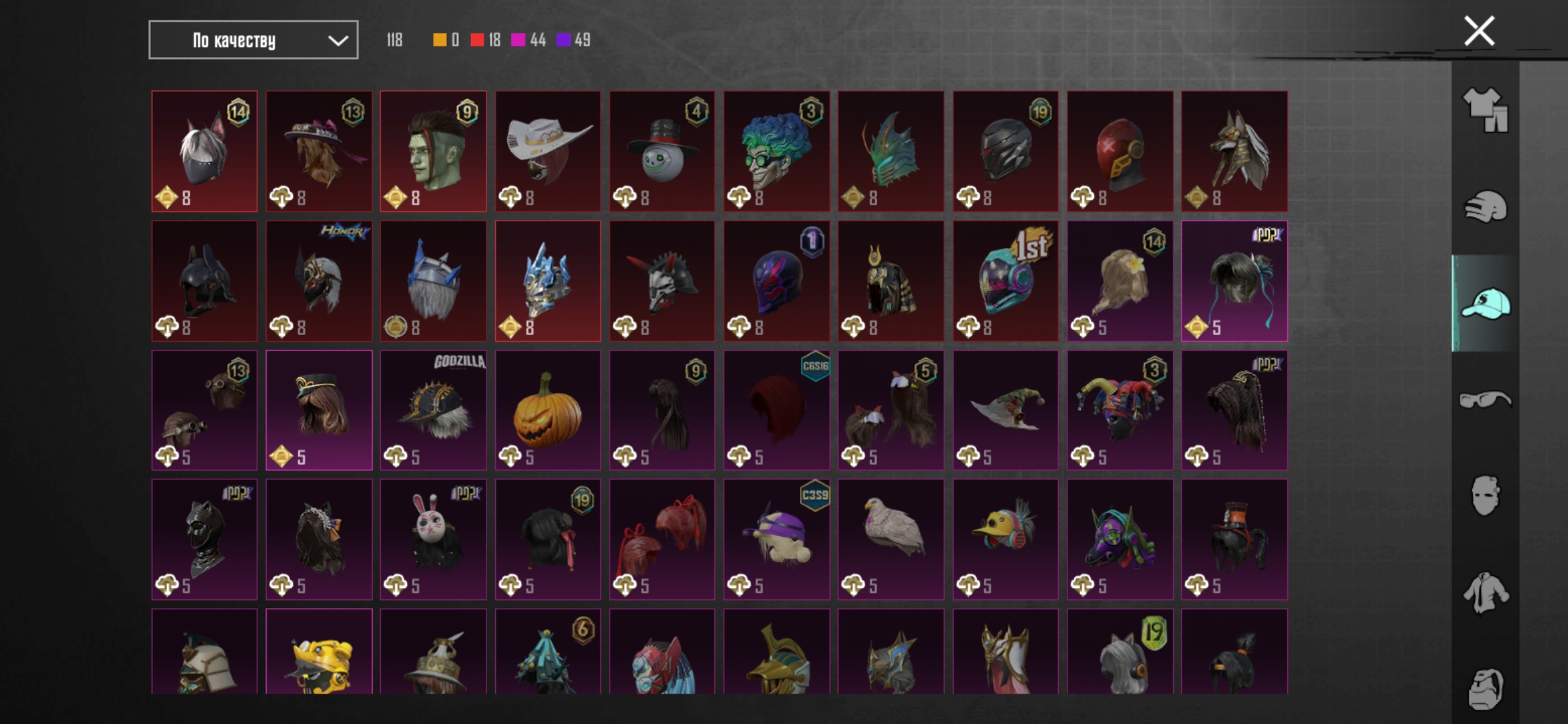Select the cap headwear category icon
This screenshot has width=1568, height=724.
[x=1485, y=304]
